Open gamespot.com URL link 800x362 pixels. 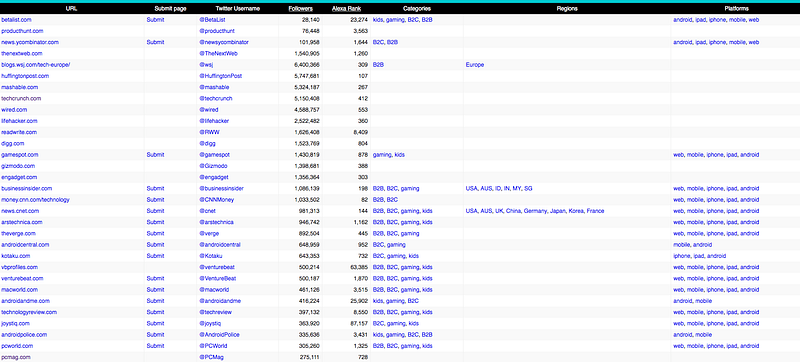click(19, 154)
